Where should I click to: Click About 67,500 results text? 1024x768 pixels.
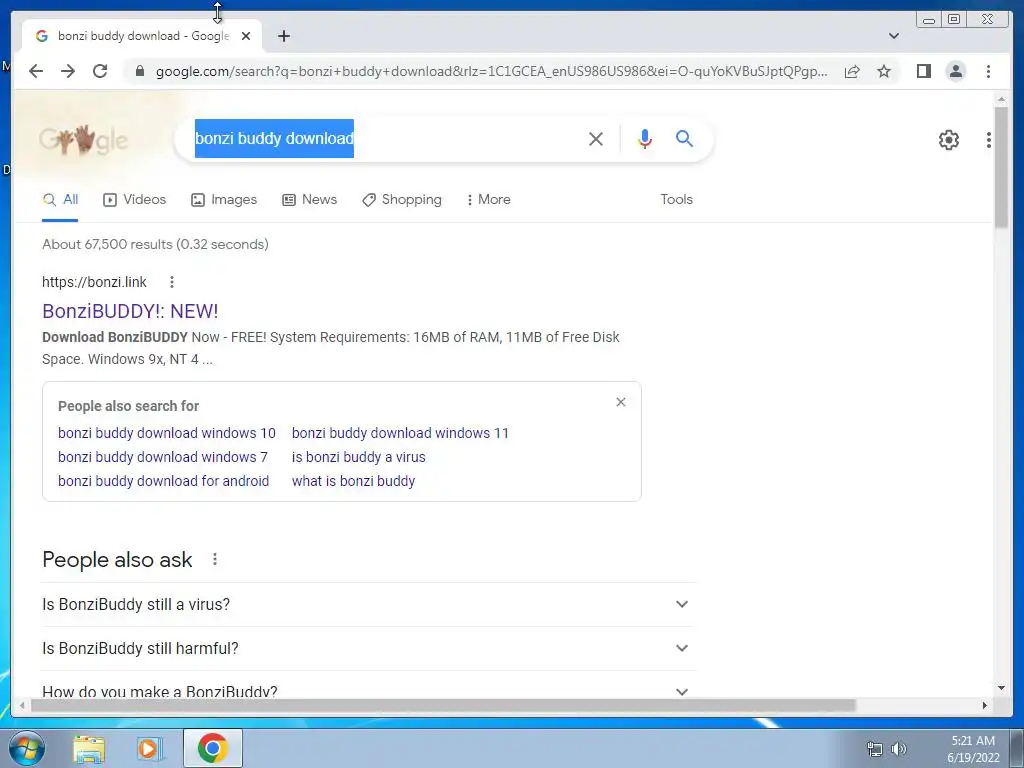tap(155, 244)
